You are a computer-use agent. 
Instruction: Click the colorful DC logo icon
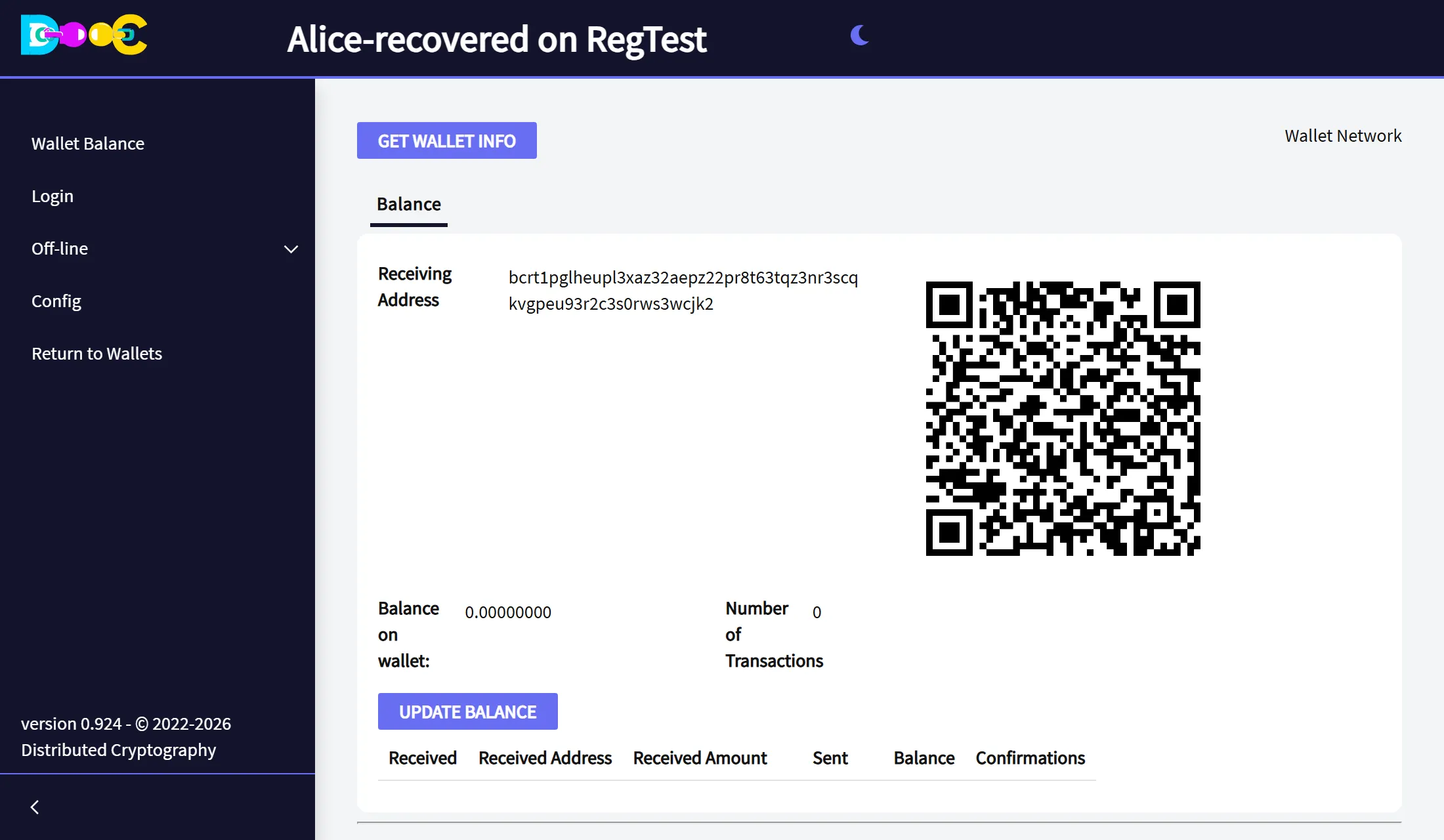[x=84, y=35]
